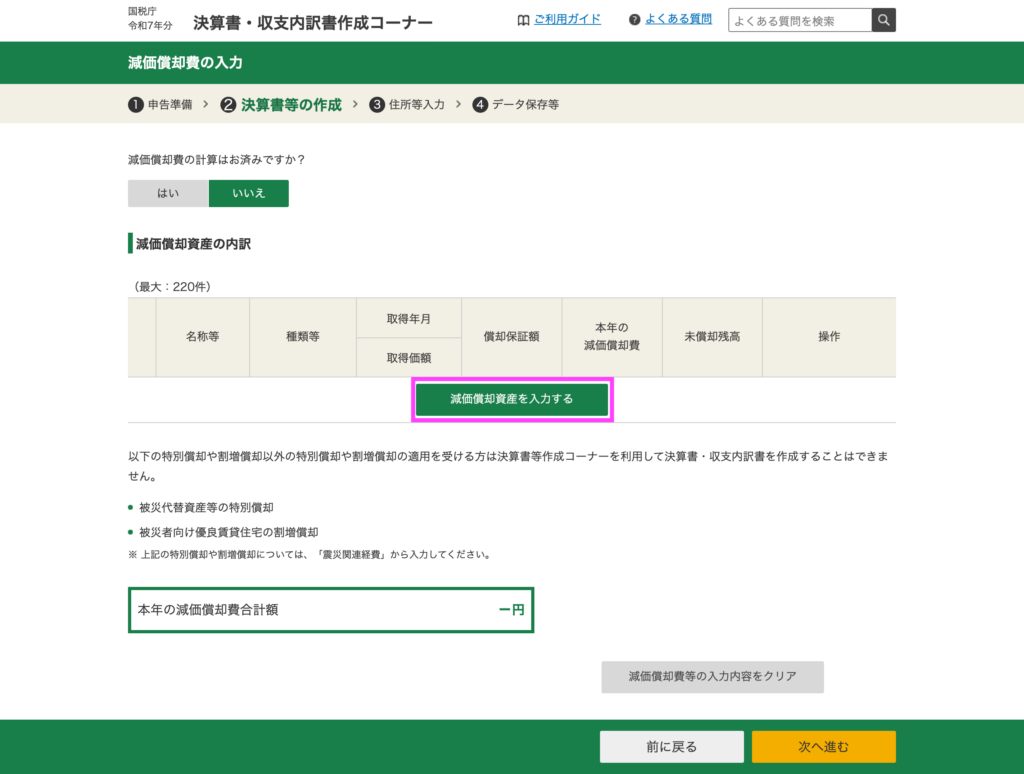Click the 操作 column header
The height and width of the screenshot is (774, 1024).
[x=829, y=337]
